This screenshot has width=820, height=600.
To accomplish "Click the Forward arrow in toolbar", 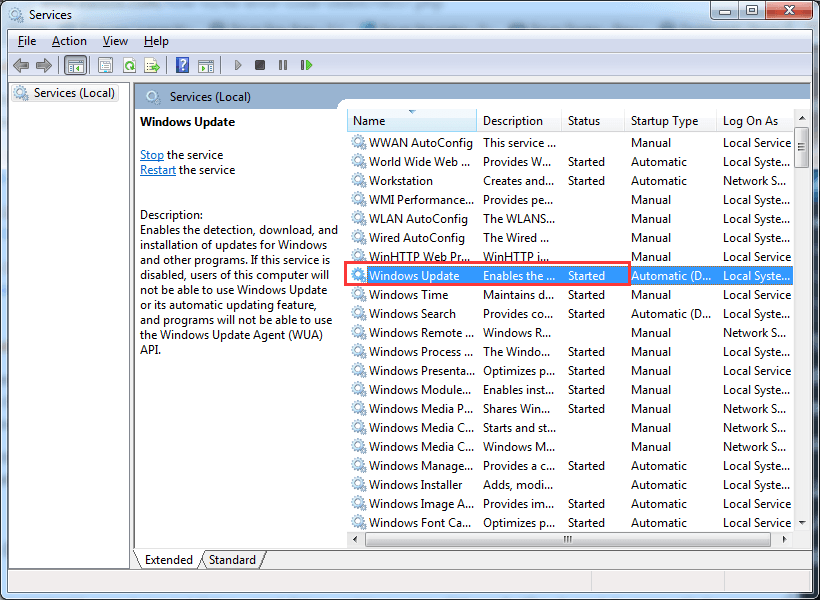I will tap(43, 65).
